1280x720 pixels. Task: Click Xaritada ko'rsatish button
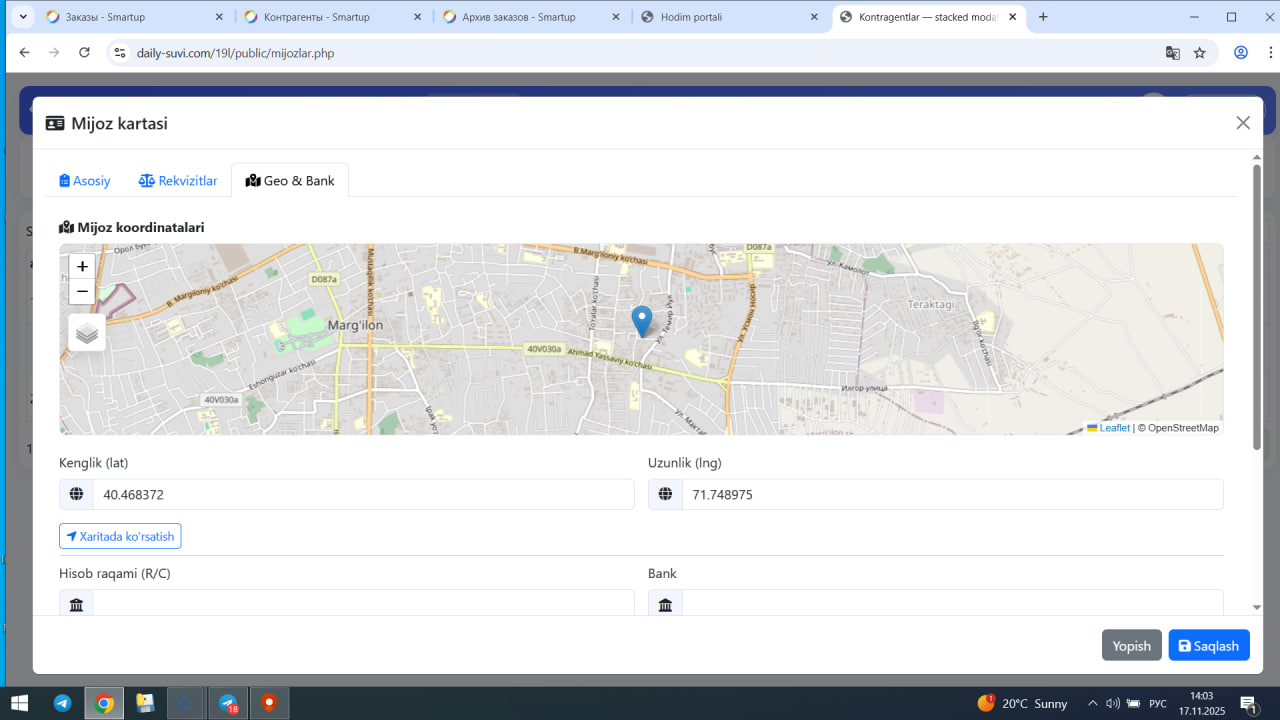[x=120, y=537]
